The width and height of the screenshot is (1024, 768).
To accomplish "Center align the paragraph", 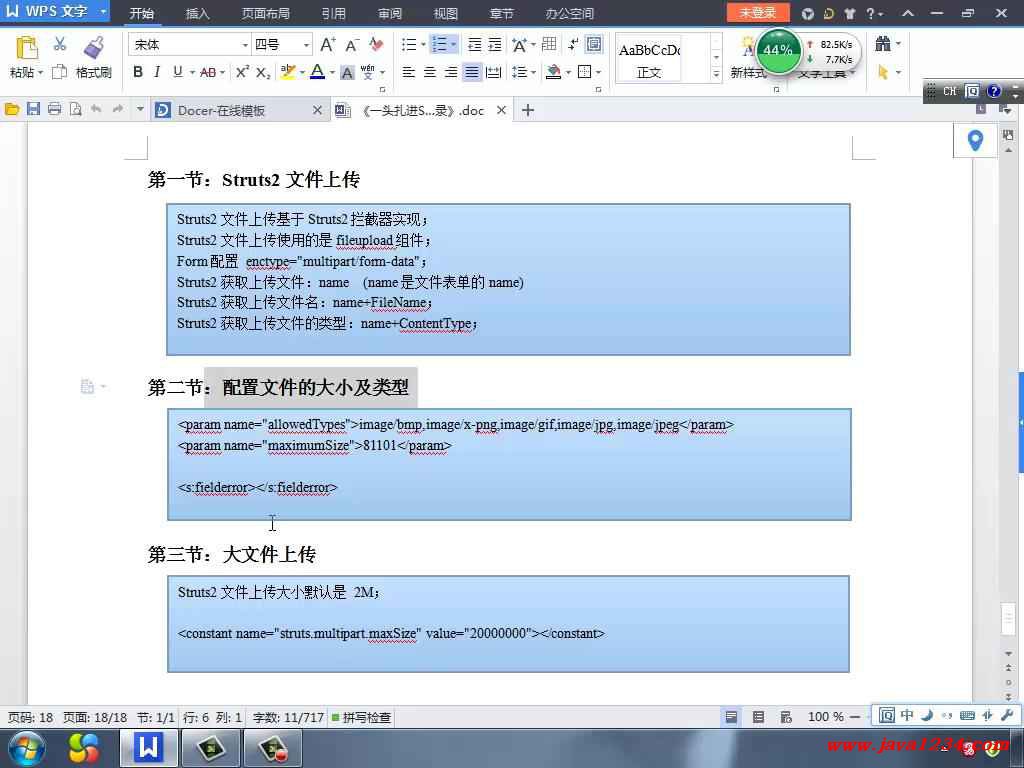I will (x=430, y=72).
